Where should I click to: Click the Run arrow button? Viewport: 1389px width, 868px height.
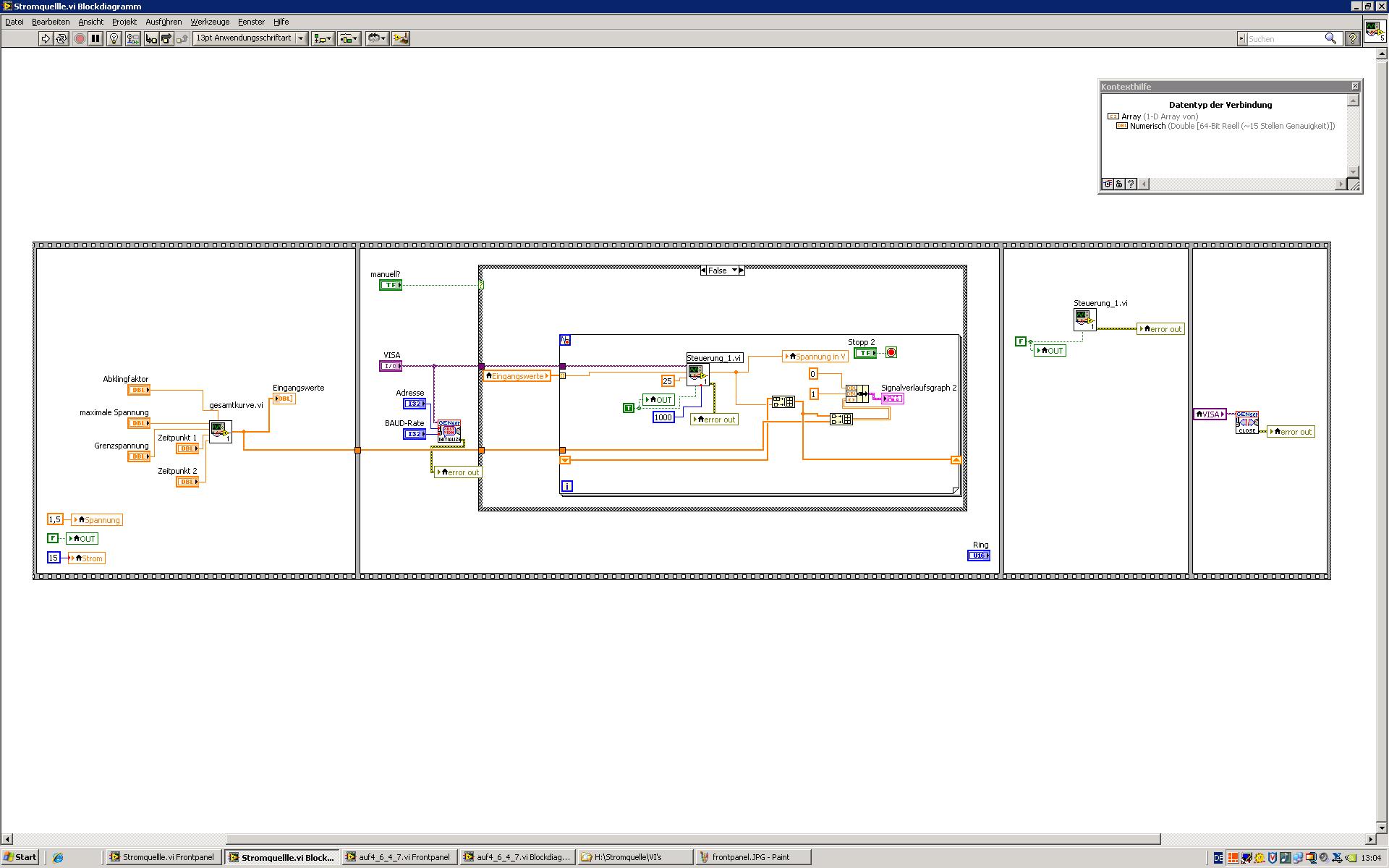[x=46, y=38]
